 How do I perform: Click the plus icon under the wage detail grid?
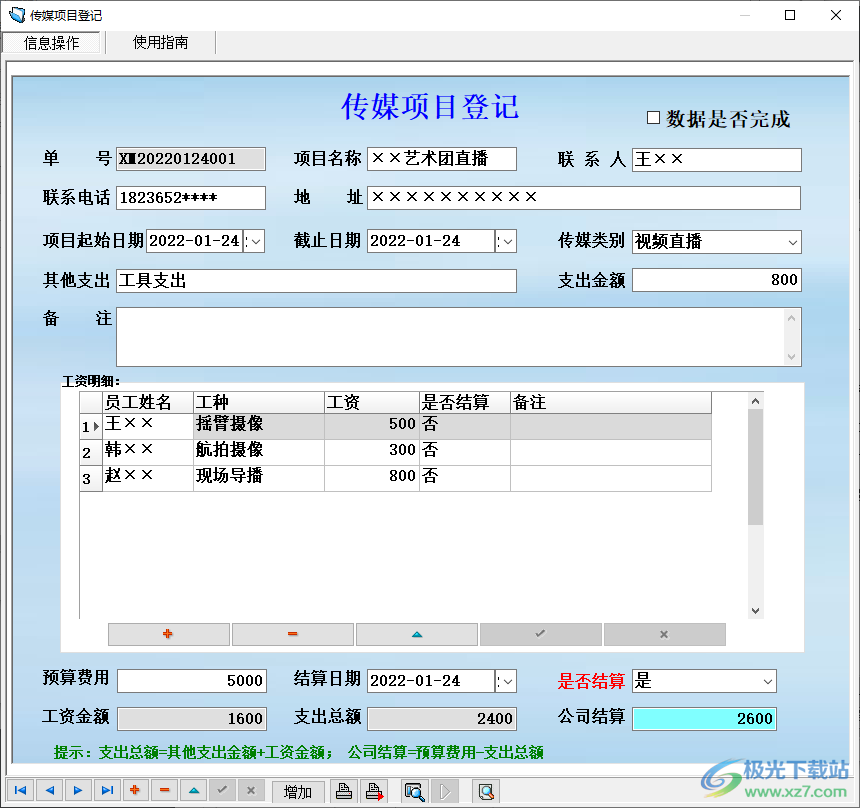(x=167, y=633)
